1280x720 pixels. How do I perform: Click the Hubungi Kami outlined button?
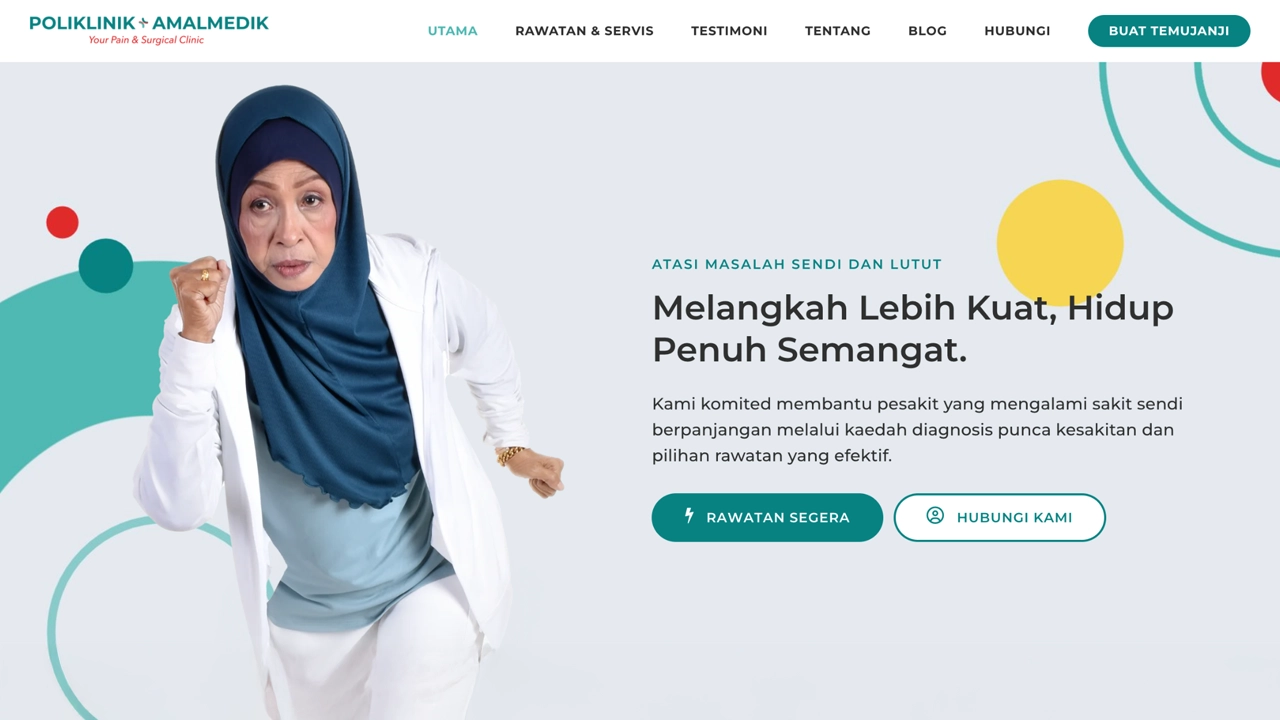point(1000,517)
